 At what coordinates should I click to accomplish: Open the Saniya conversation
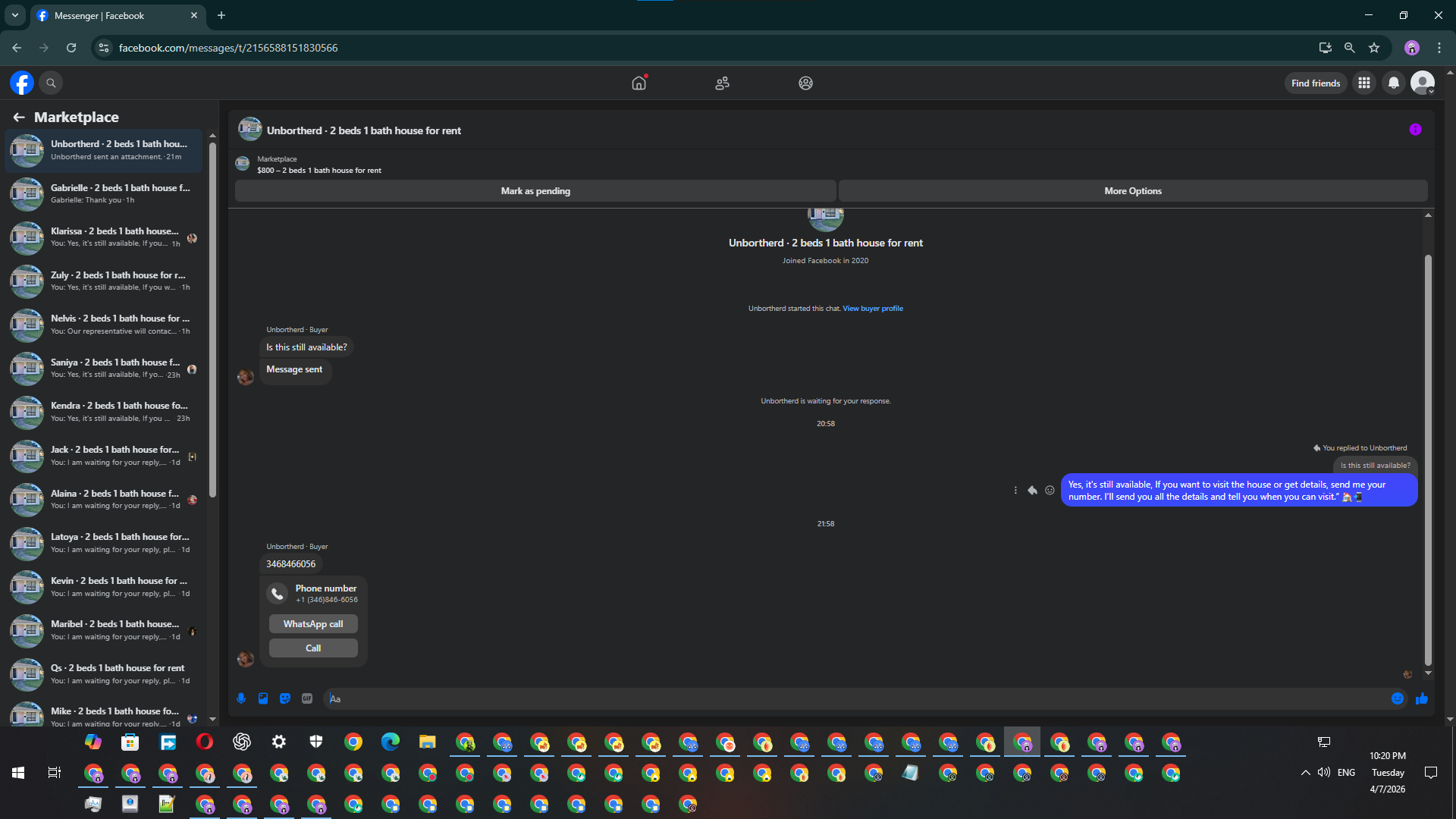coord(104,369)
